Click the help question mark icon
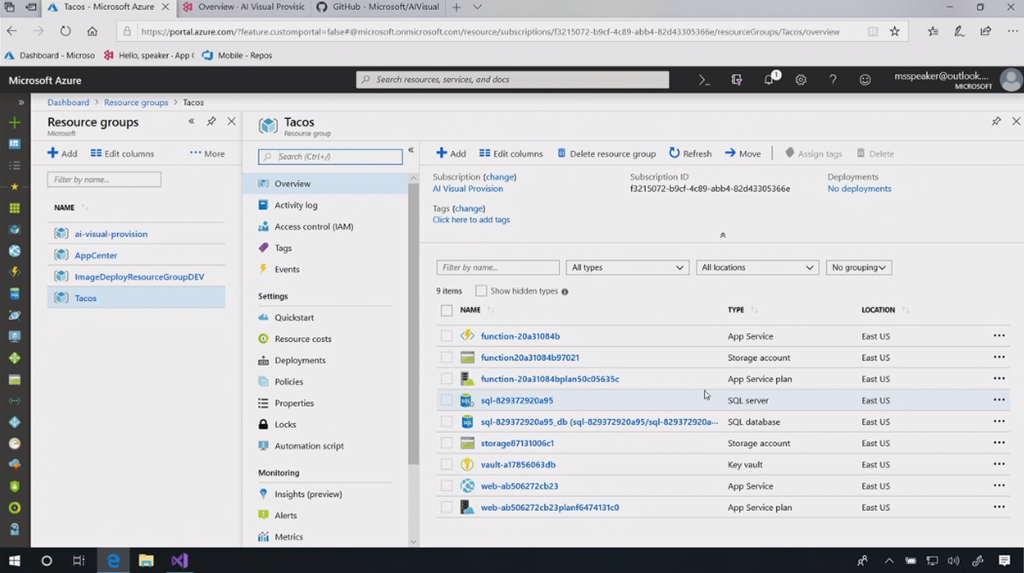The height and width of the screenshot is (573, 1024). pos(833,80)
